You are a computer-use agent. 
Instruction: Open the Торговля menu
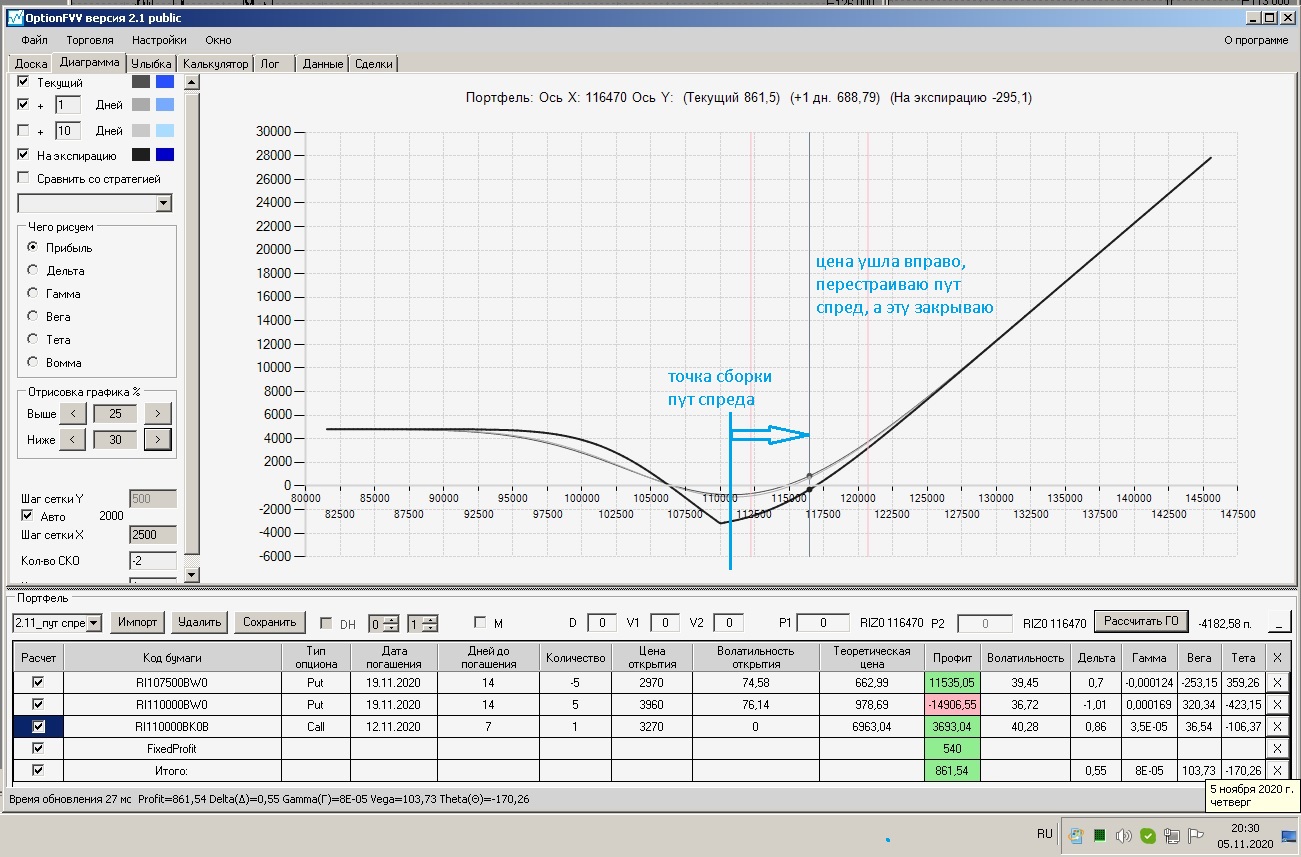pyautogui.click(x=90, y=40)
